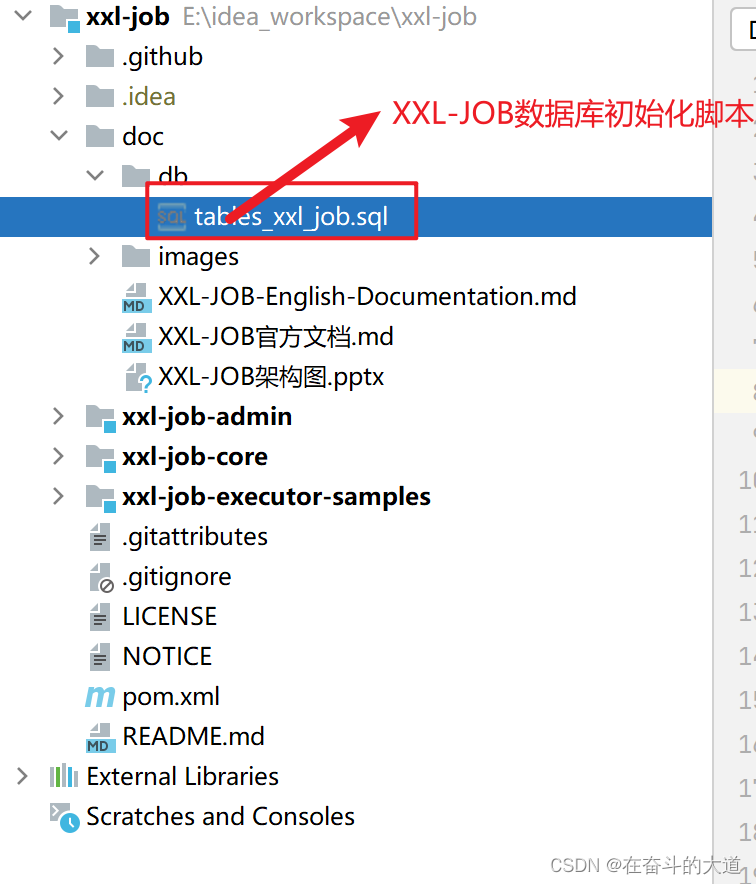Select tables_xxl_job.sql file
The image size is (756, 884).
pos(291,217)
